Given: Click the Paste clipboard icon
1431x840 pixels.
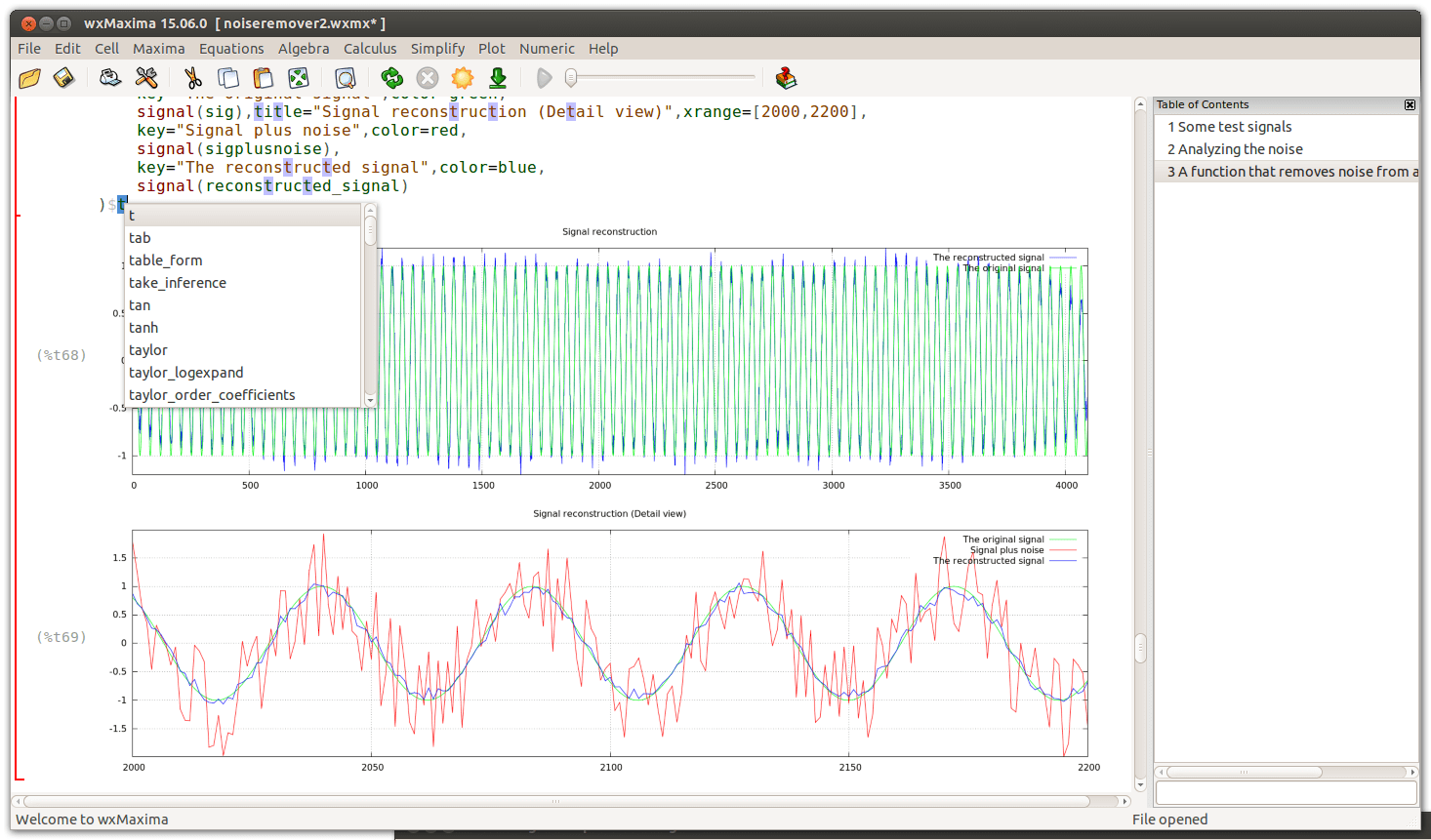Looking at the screenshot, I should click(x=263, y=78).
